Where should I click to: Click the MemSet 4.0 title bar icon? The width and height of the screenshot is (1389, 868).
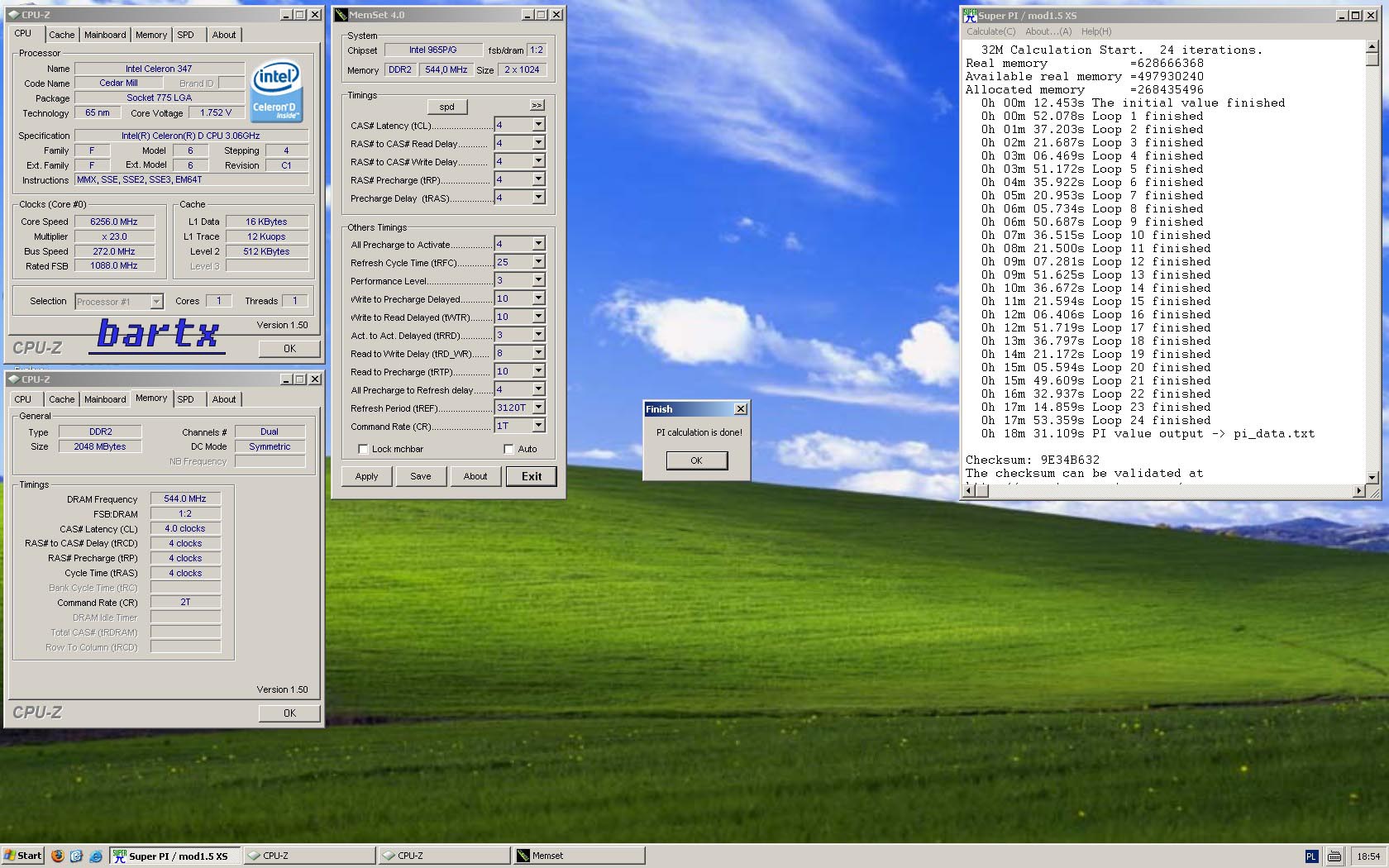(x=341, y=15)
